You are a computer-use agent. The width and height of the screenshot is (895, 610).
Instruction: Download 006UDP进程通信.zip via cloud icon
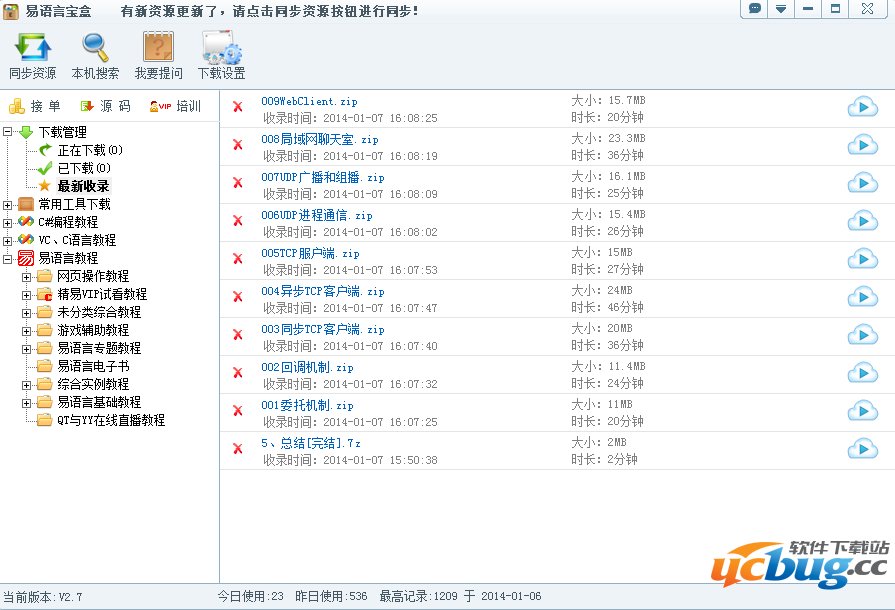tap(862, 222)
